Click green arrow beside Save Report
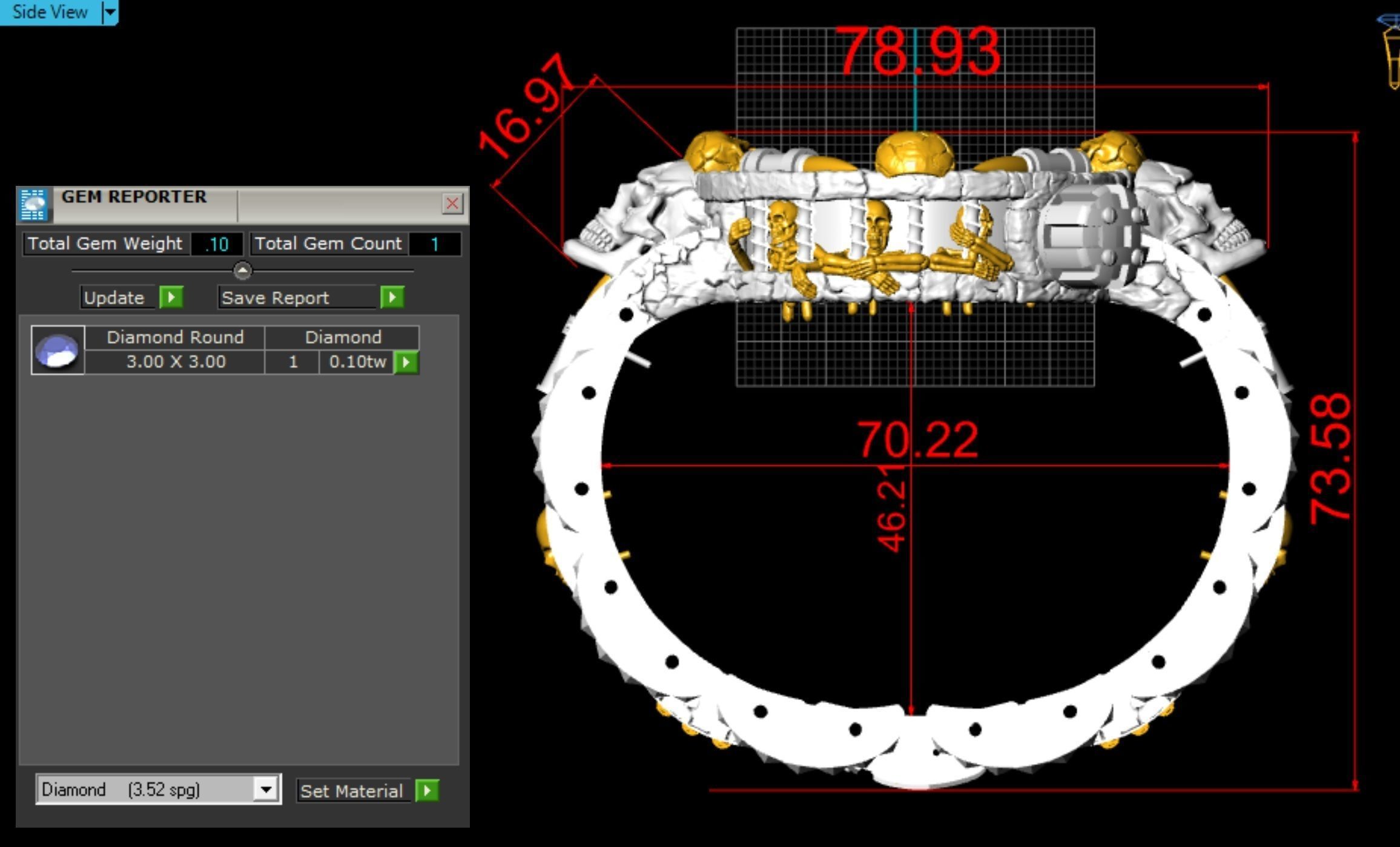Screen dimensions: 1400x847 [392, 297]
